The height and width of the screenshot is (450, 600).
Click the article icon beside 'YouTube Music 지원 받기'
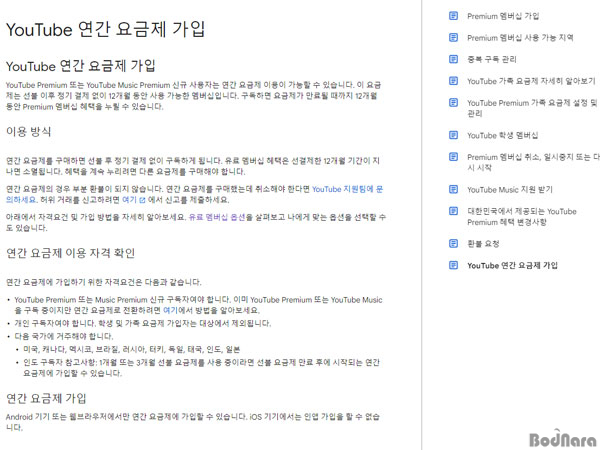(453, 189)
